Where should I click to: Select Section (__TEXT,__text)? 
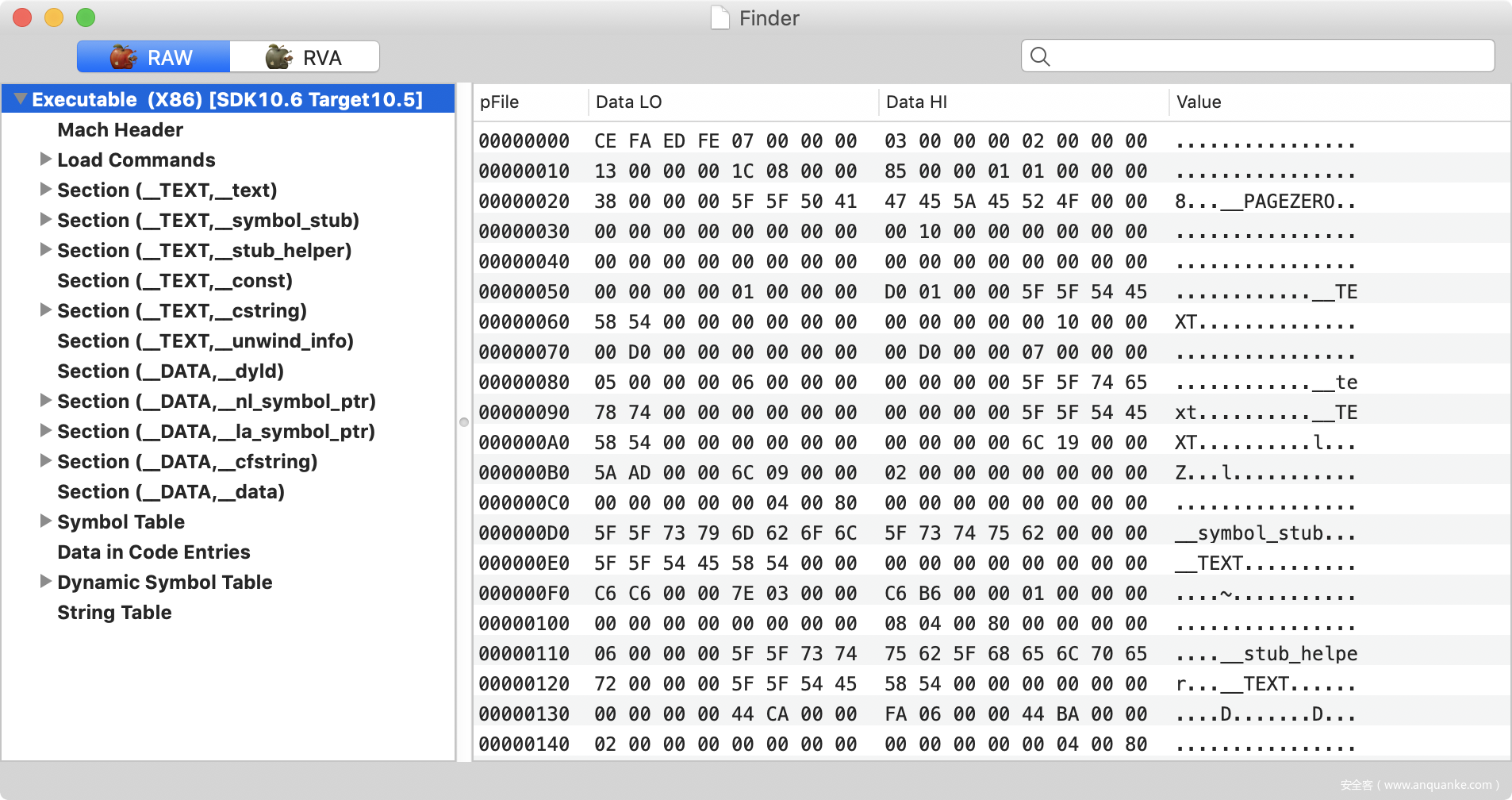click(x=167, y=190)
